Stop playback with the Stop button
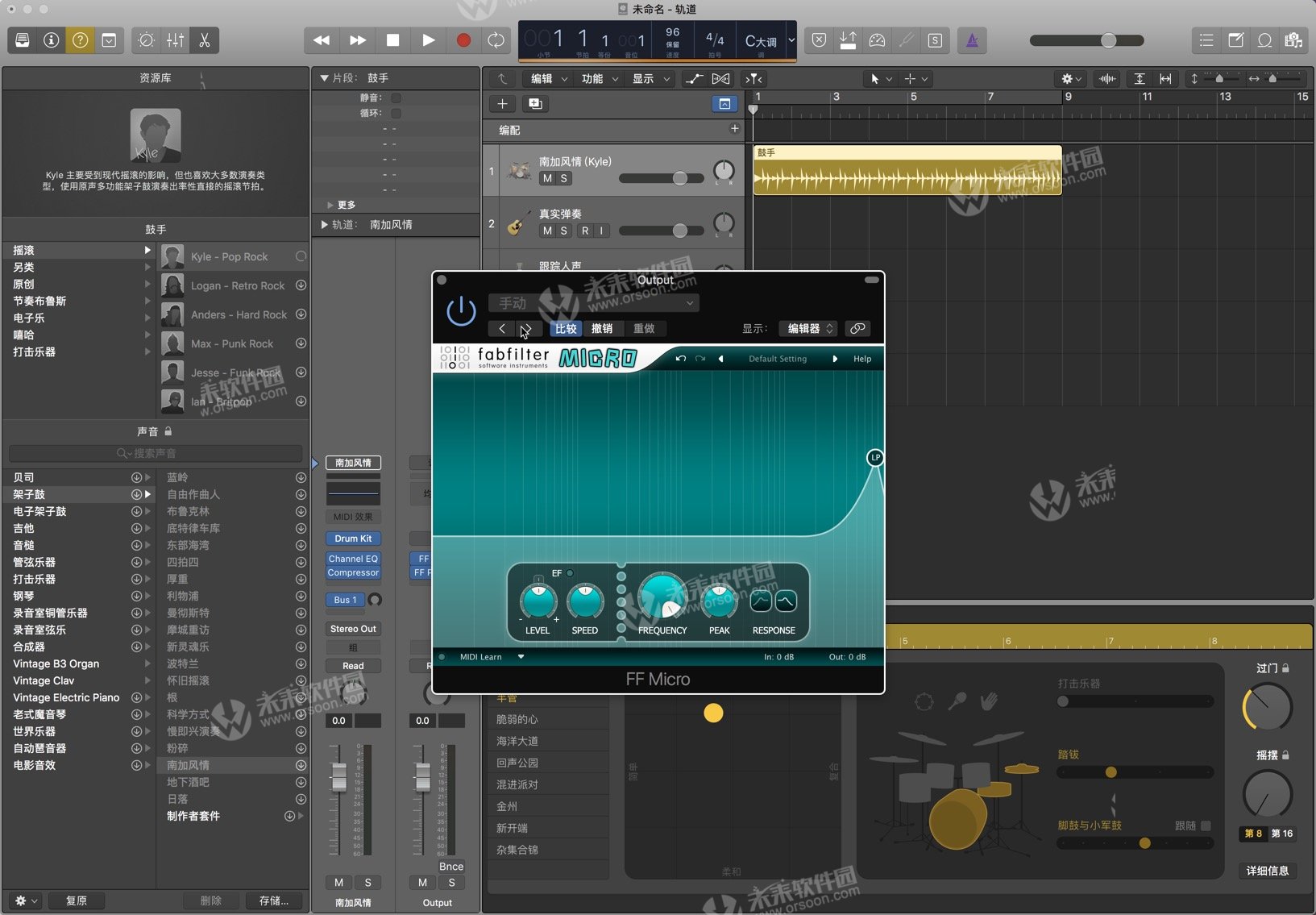The image size is (1316, 915). 393,40
